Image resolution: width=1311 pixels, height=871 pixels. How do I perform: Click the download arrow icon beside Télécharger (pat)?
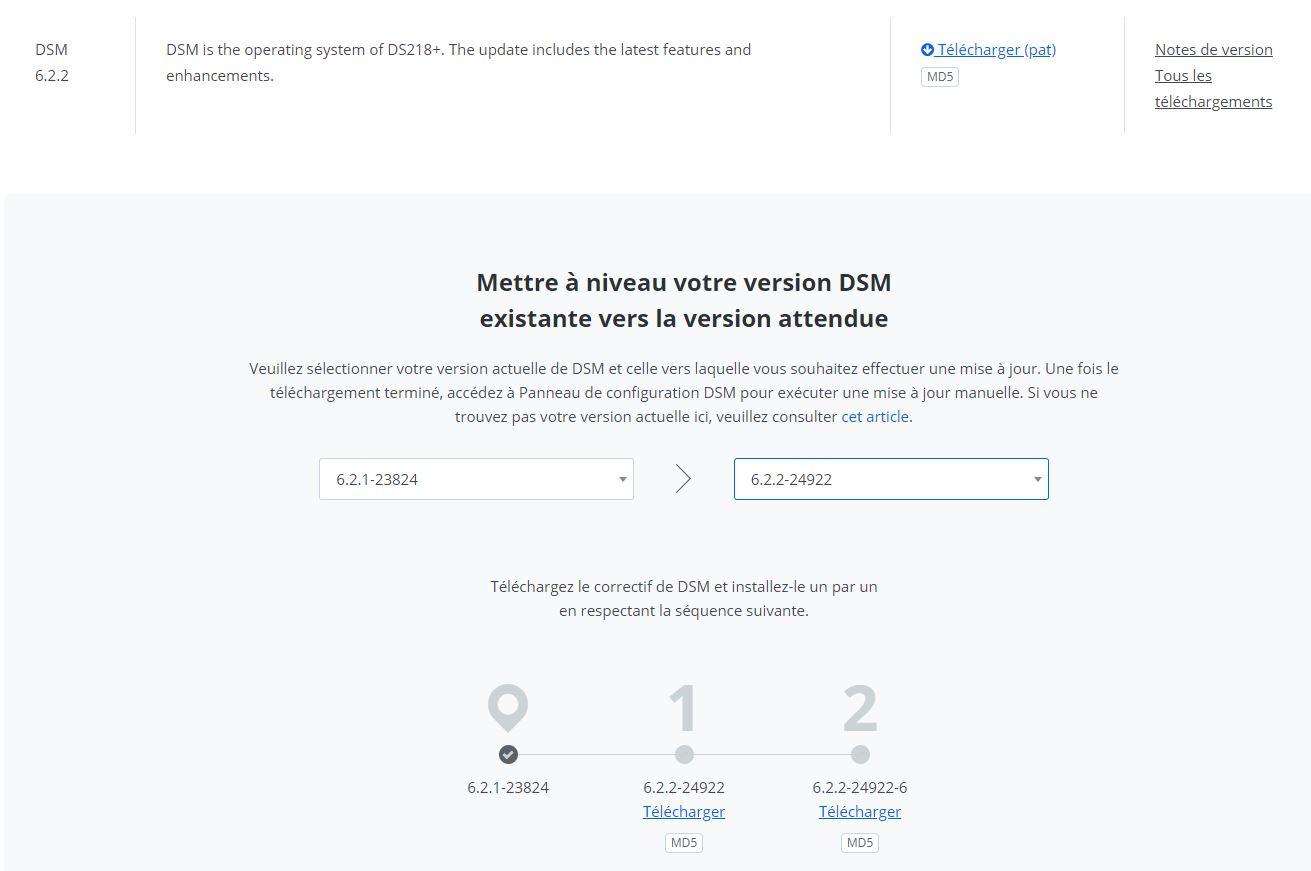pyautogui.click(x=927, y=50)
